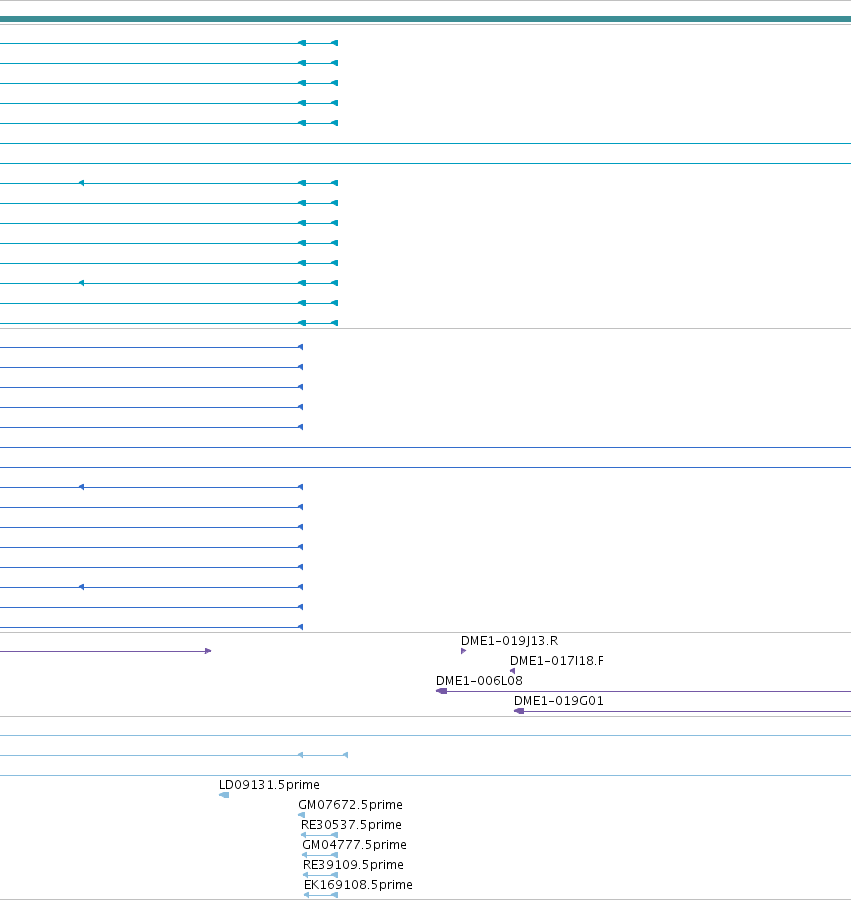Screen dimensions: 851x900
Task: Select the DME1-019G01 label
Action: (x=558, y=701)
